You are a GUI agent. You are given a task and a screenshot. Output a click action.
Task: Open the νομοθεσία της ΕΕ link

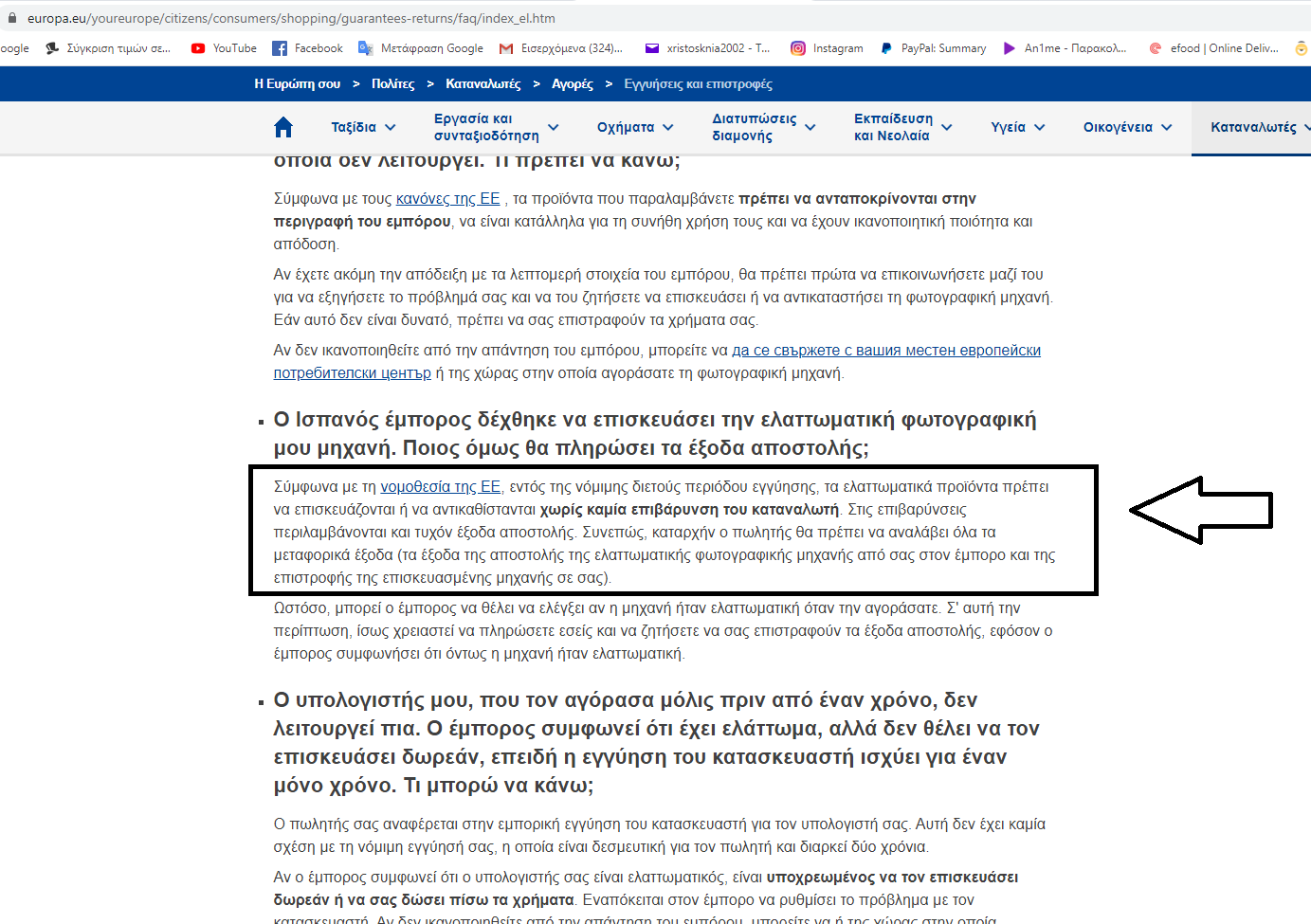click(x=440, y=487)
